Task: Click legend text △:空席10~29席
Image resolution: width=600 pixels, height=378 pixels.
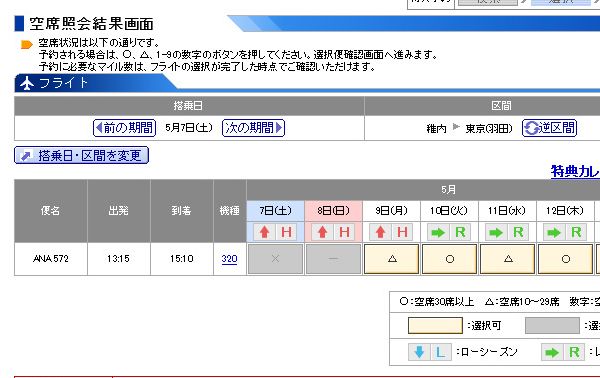Action: tap(522, 302)
